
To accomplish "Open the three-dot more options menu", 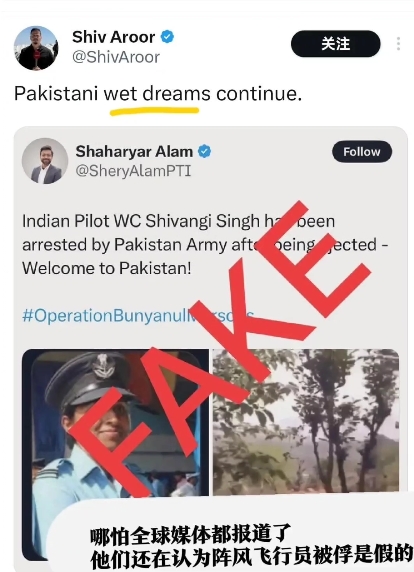I will pyautogui.click(x=398, y=44).
